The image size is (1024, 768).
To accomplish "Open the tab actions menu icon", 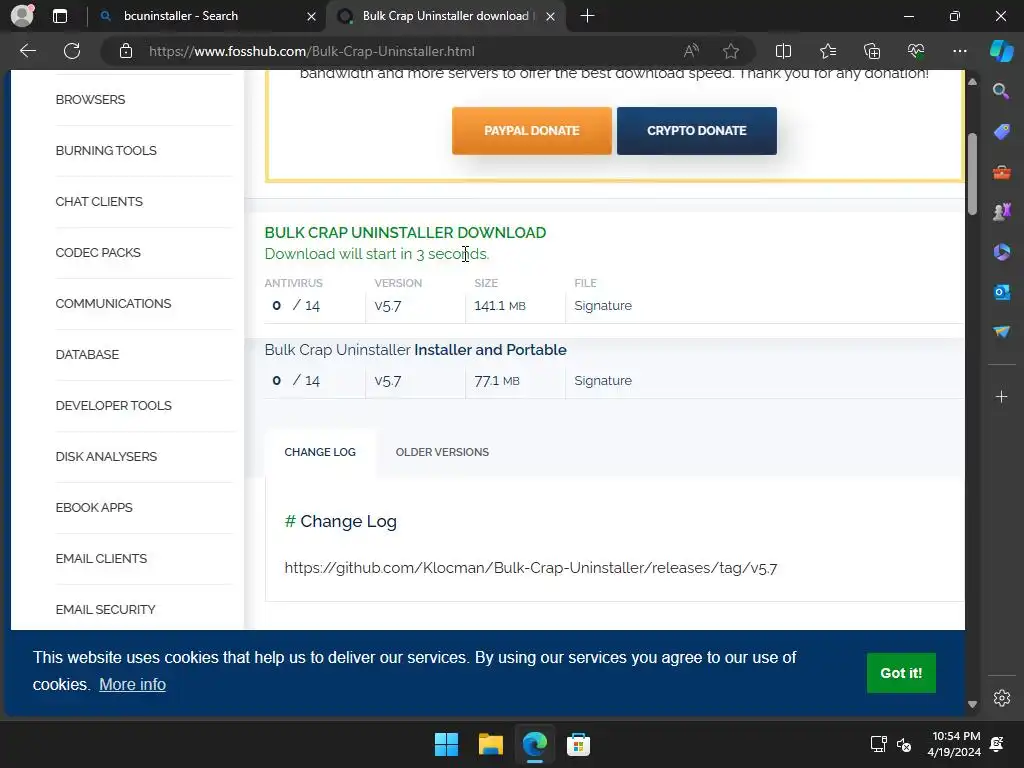I will click(x=60, y=16).
